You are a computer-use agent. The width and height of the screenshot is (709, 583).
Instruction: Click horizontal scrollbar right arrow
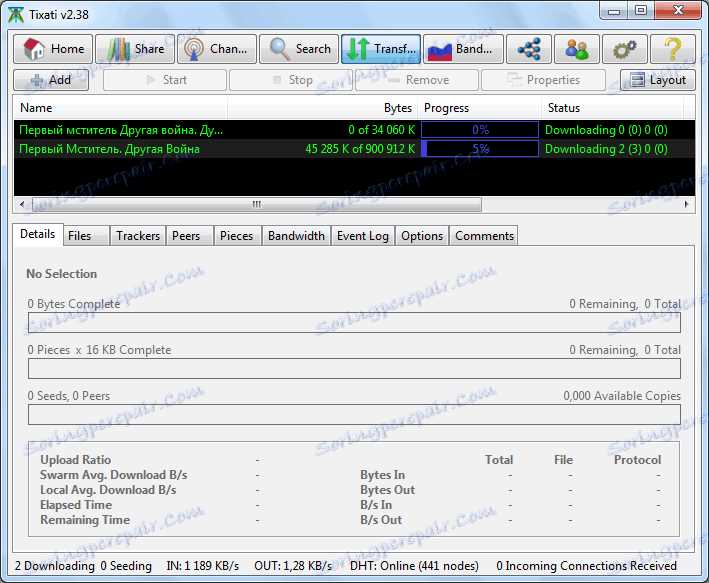(x=686, y=204)
